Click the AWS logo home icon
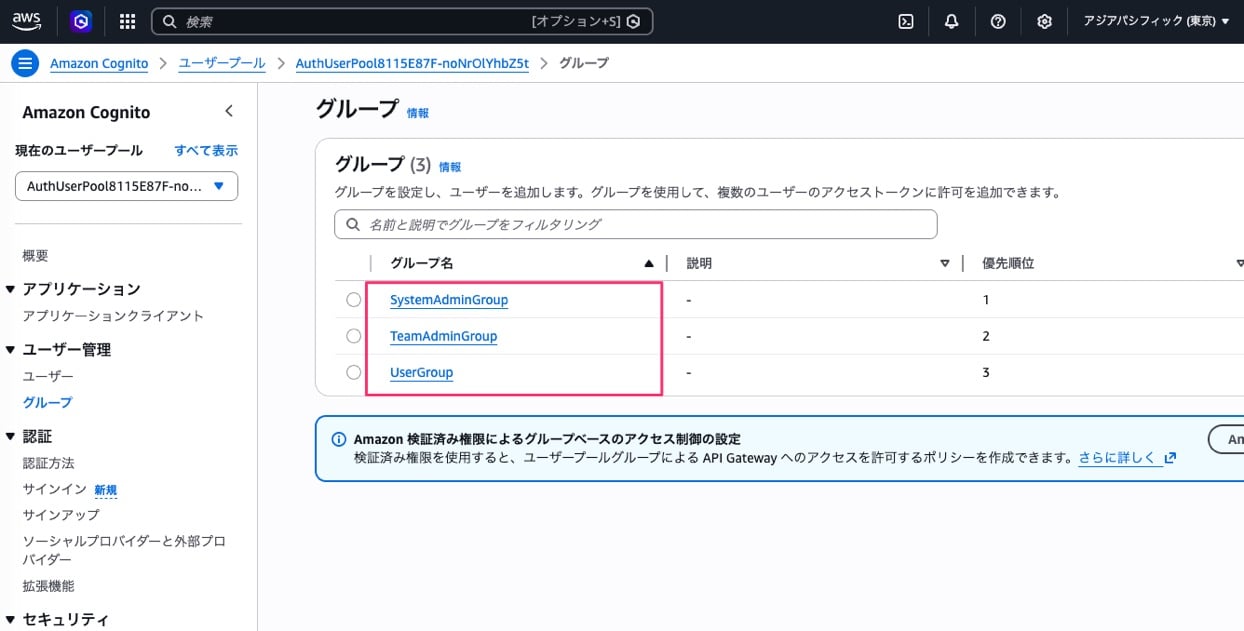 (27, 21)
